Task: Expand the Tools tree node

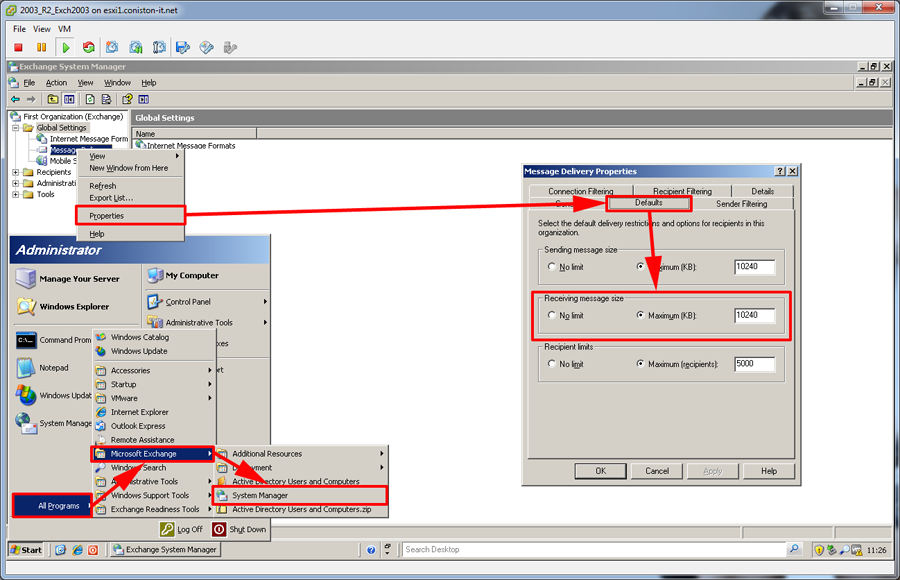Action: [15, 195]
